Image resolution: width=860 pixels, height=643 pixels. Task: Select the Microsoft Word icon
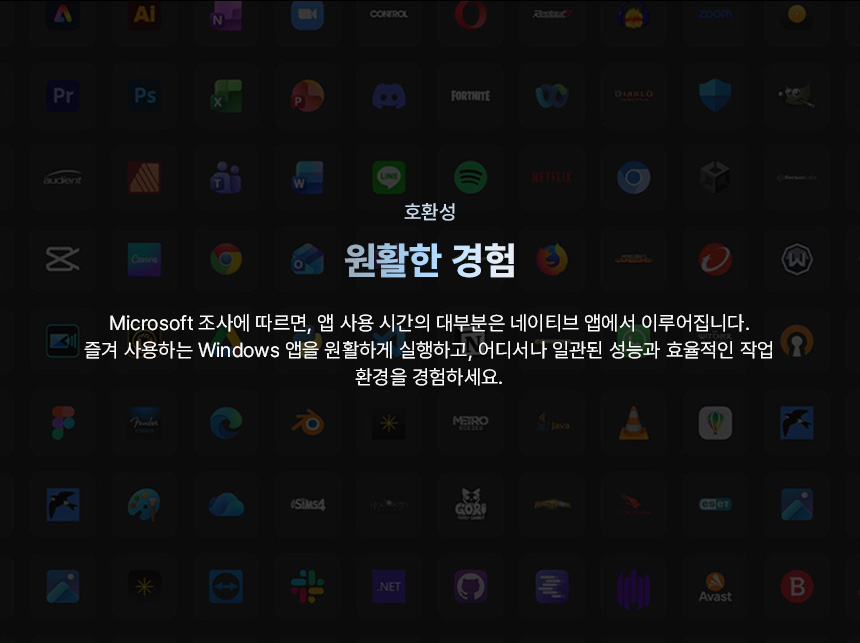point(307,177)
